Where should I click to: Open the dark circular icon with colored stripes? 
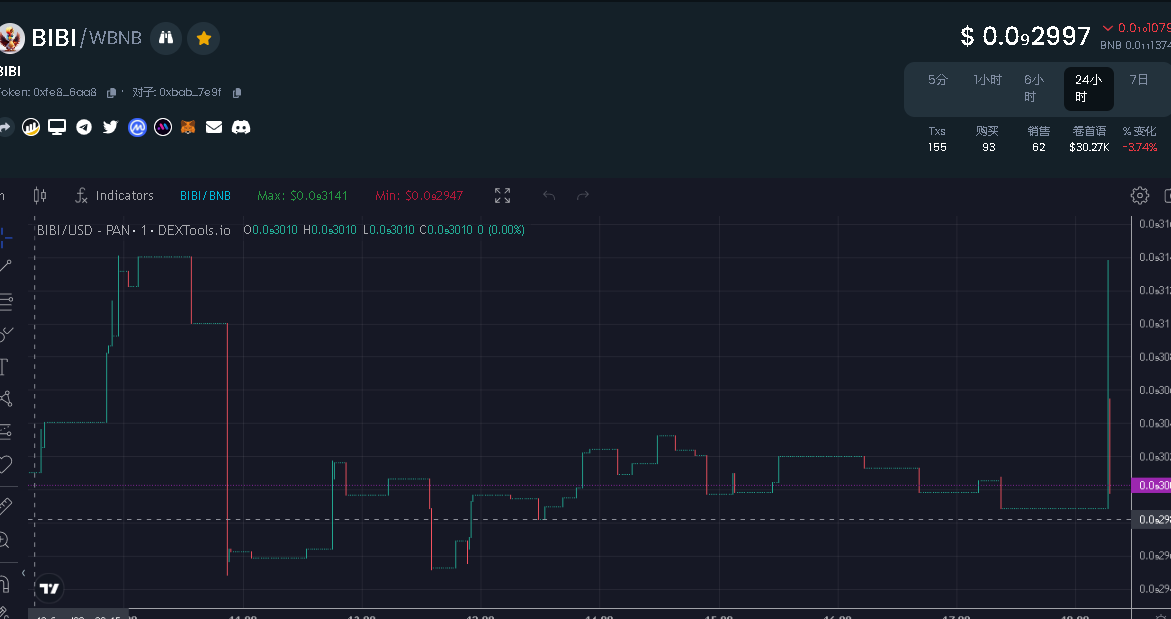click(163, 127)
